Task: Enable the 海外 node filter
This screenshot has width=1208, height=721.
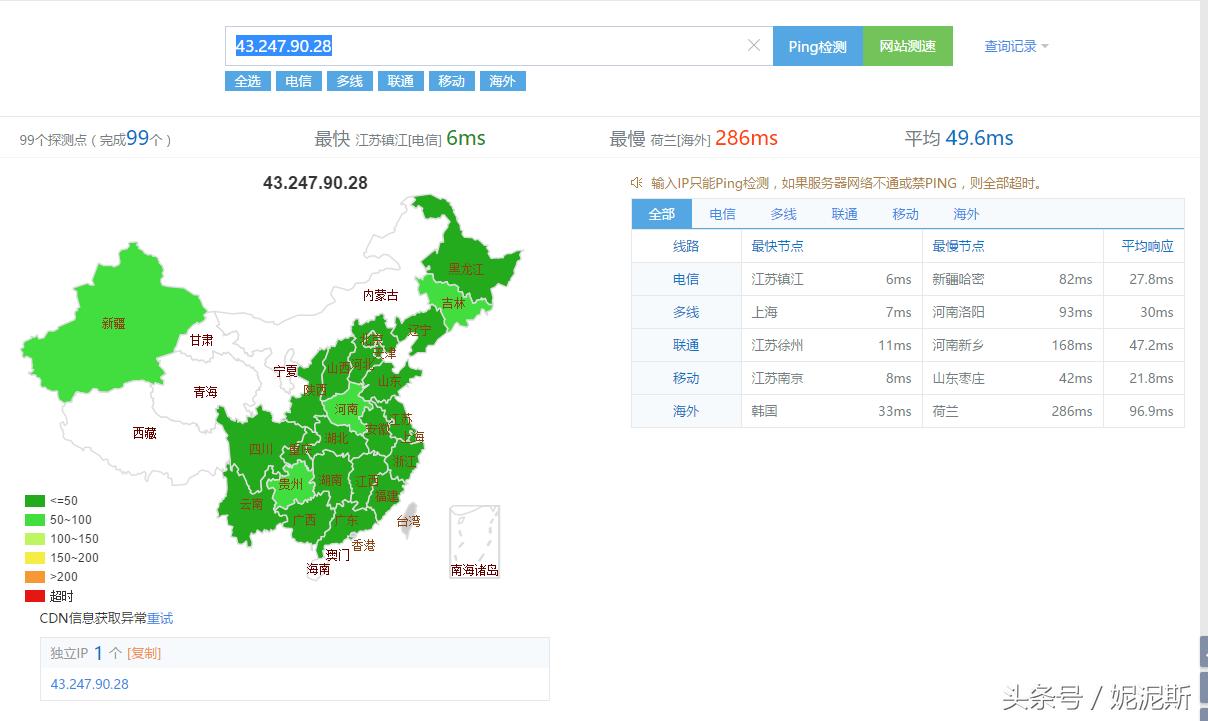Action: (x=502, y=81)
